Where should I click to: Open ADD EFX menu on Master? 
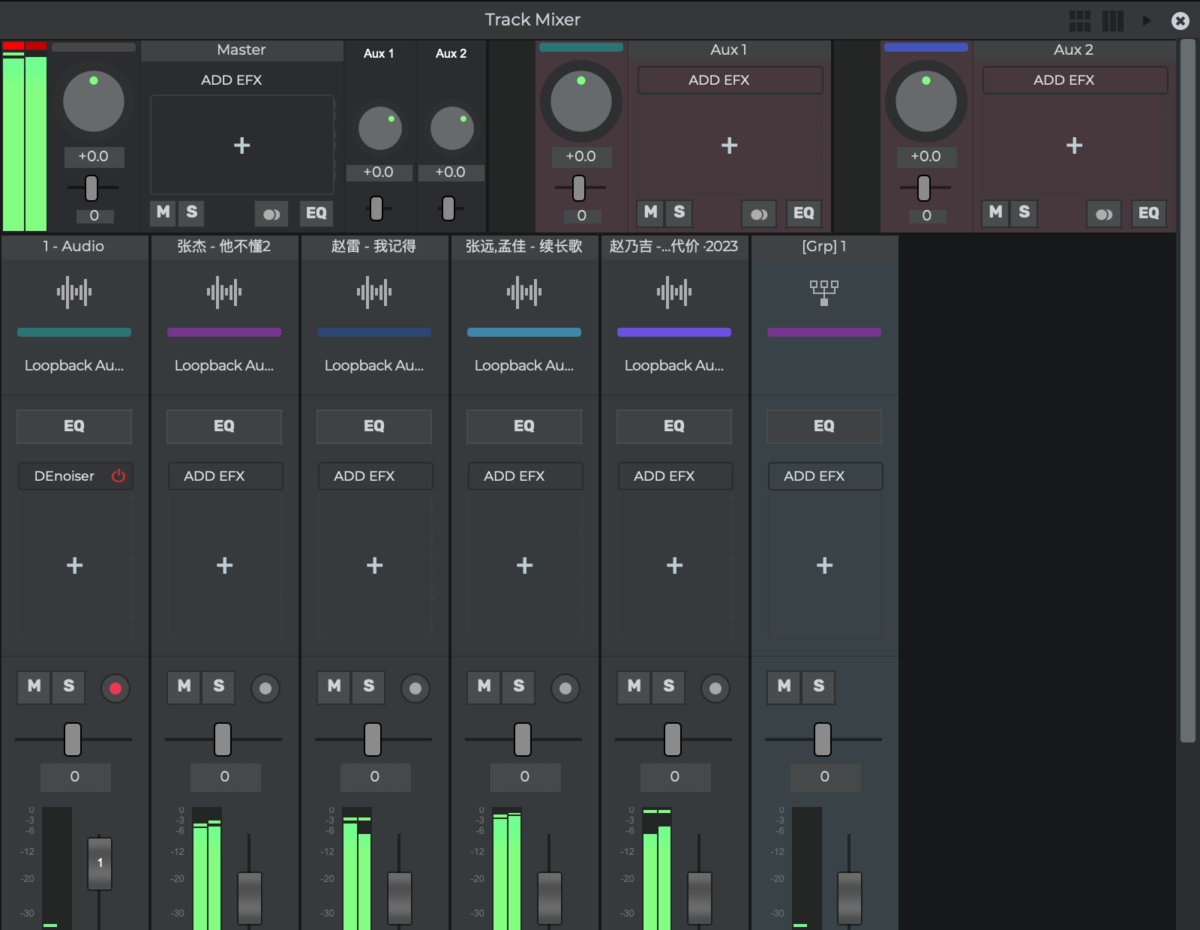point(232,80)
